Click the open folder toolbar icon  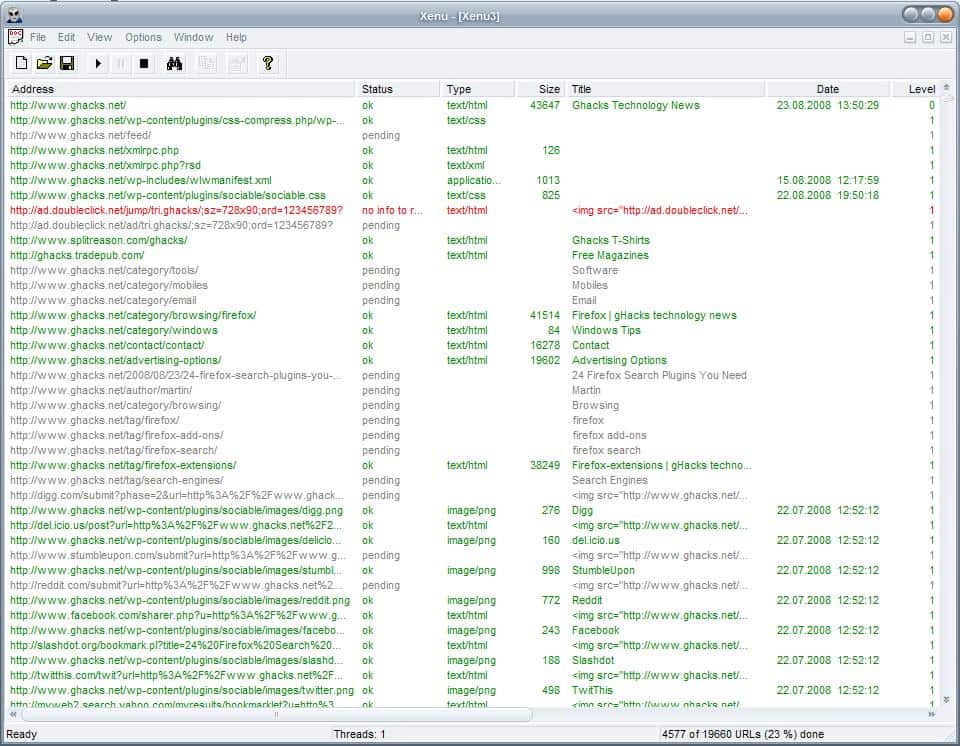[x=44, y=63]
